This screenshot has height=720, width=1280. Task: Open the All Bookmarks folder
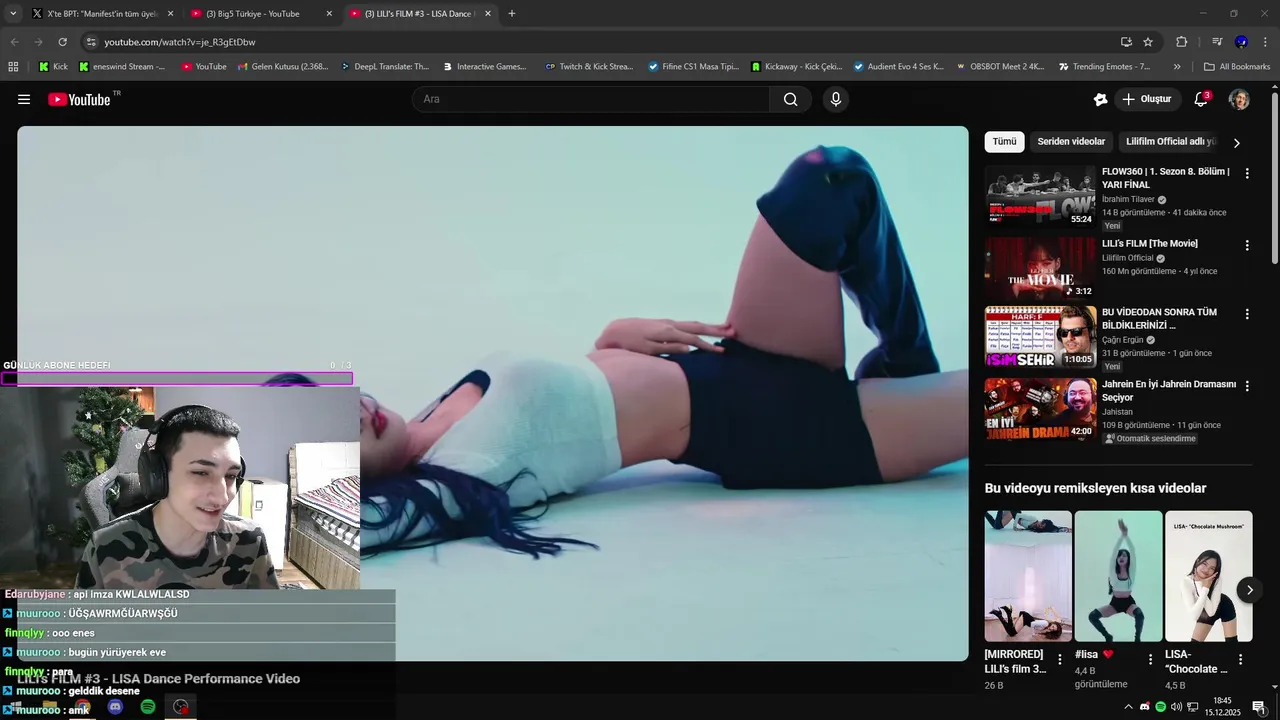click(x=1237, y=67)
